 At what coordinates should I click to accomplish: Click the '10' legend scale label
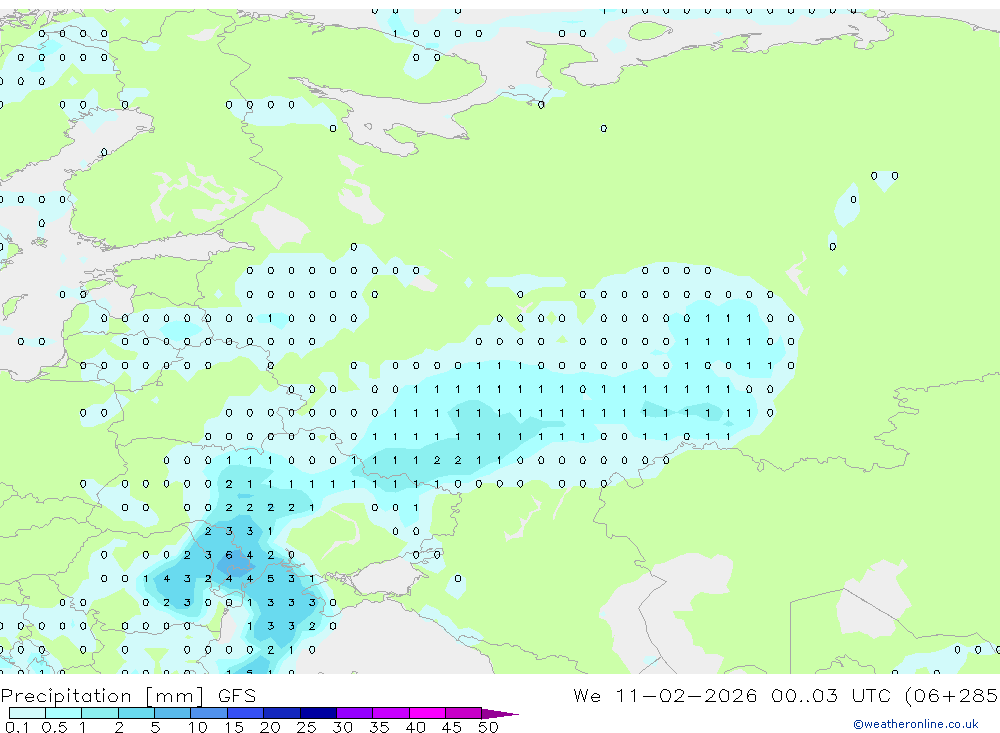[198, 727]
